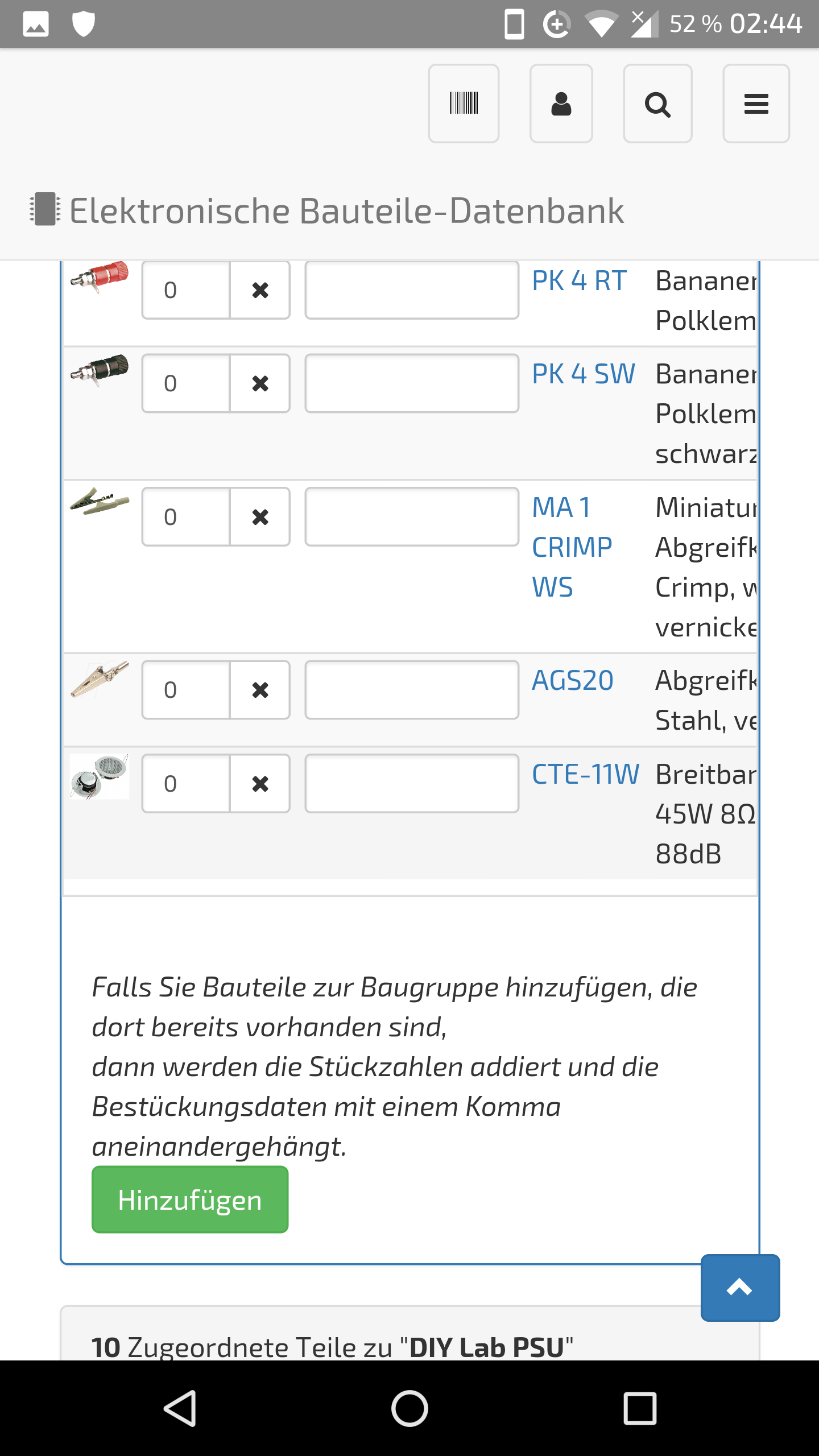Screen dimensions: 819x1456
Task: Click the green Hinzufügen button
Action: (190, 1199)
